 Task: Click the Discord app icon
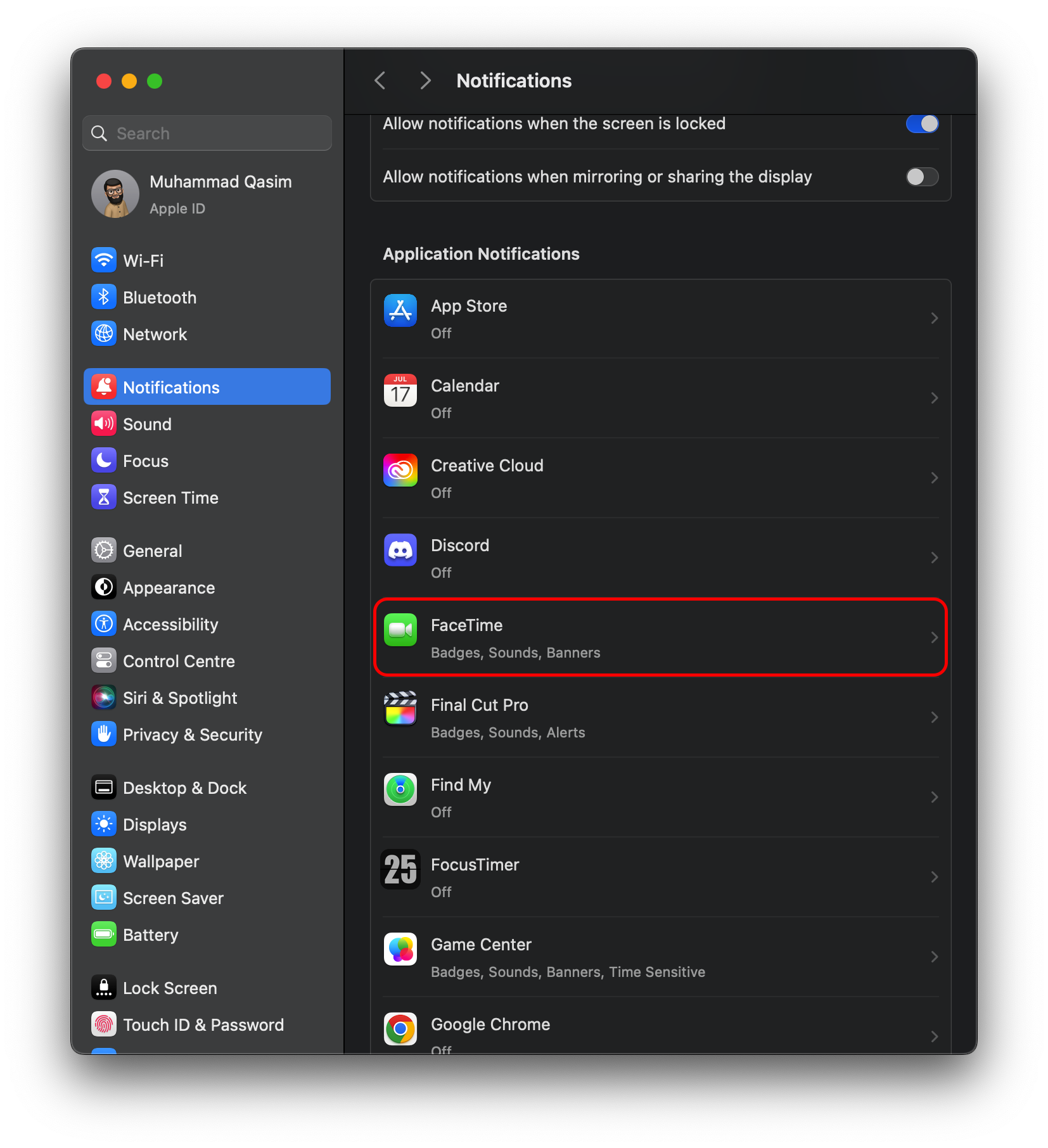point(400,550)
